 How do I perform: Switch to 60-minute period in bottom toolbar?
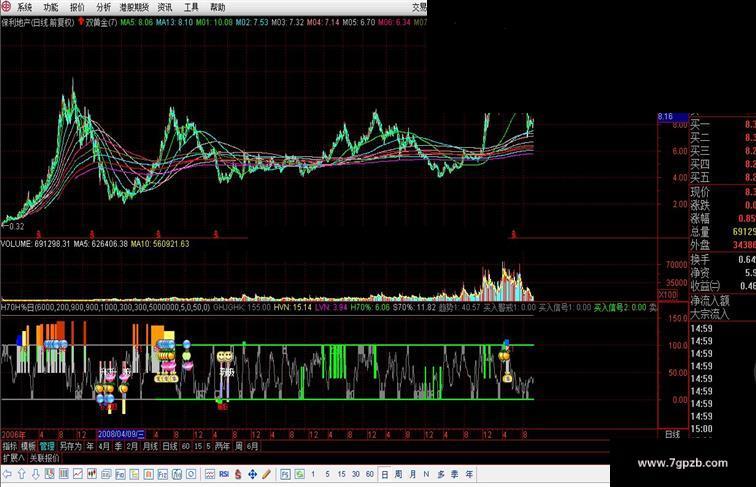[370, 474]
